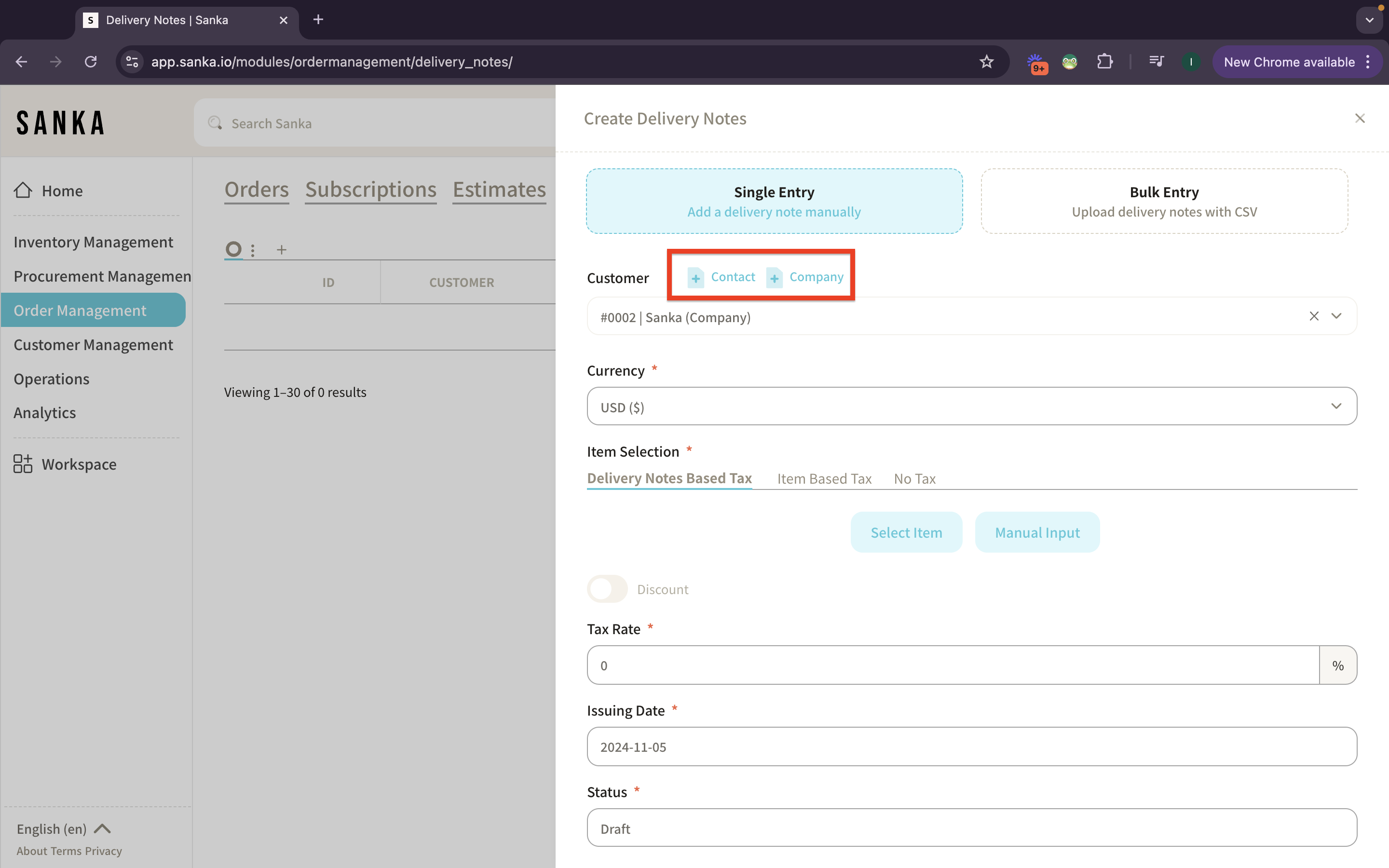Click the browser address bar URL

[x=332, y=62]
